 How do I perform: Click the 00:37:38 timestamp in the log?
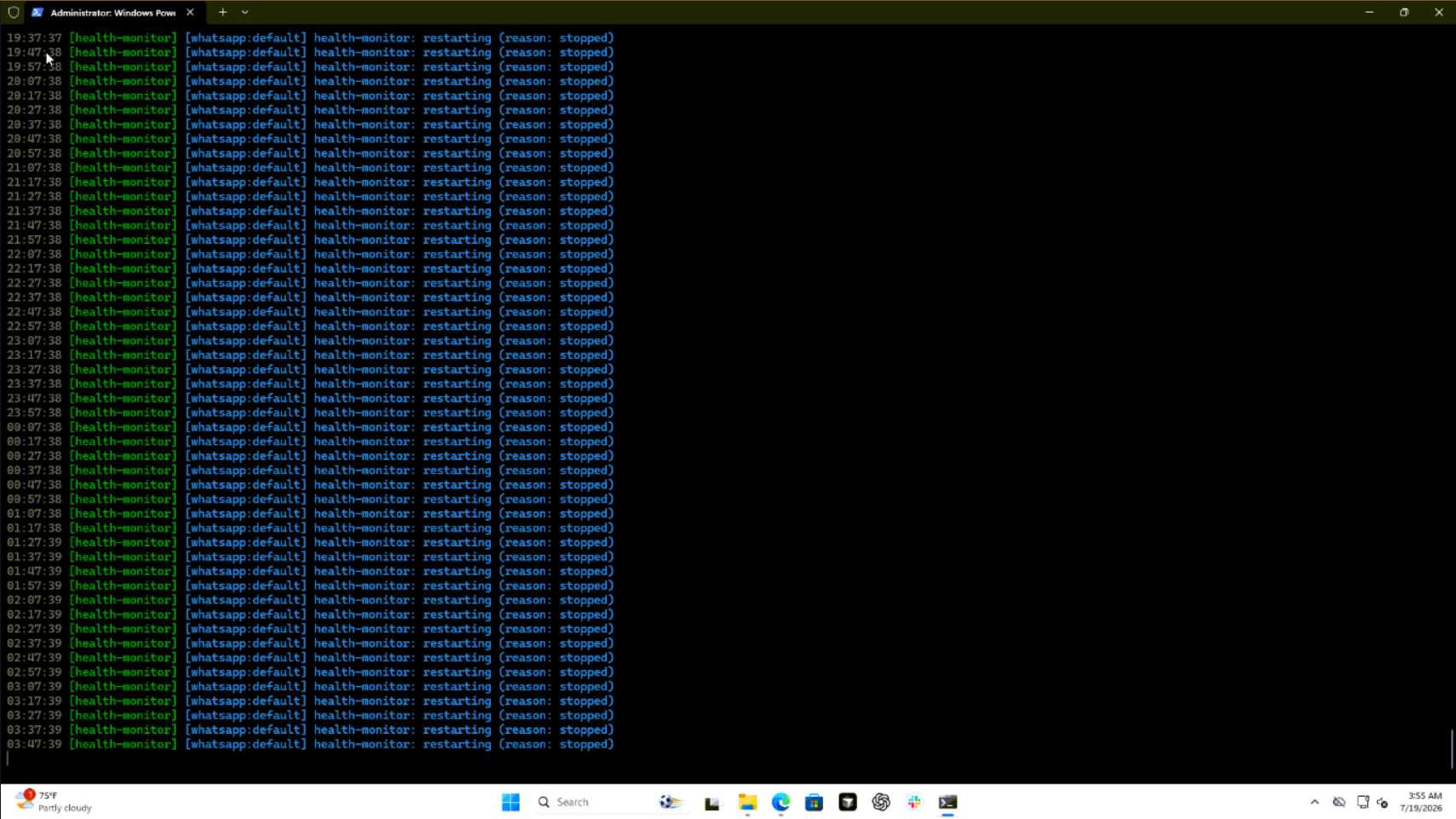click(34, 470)
